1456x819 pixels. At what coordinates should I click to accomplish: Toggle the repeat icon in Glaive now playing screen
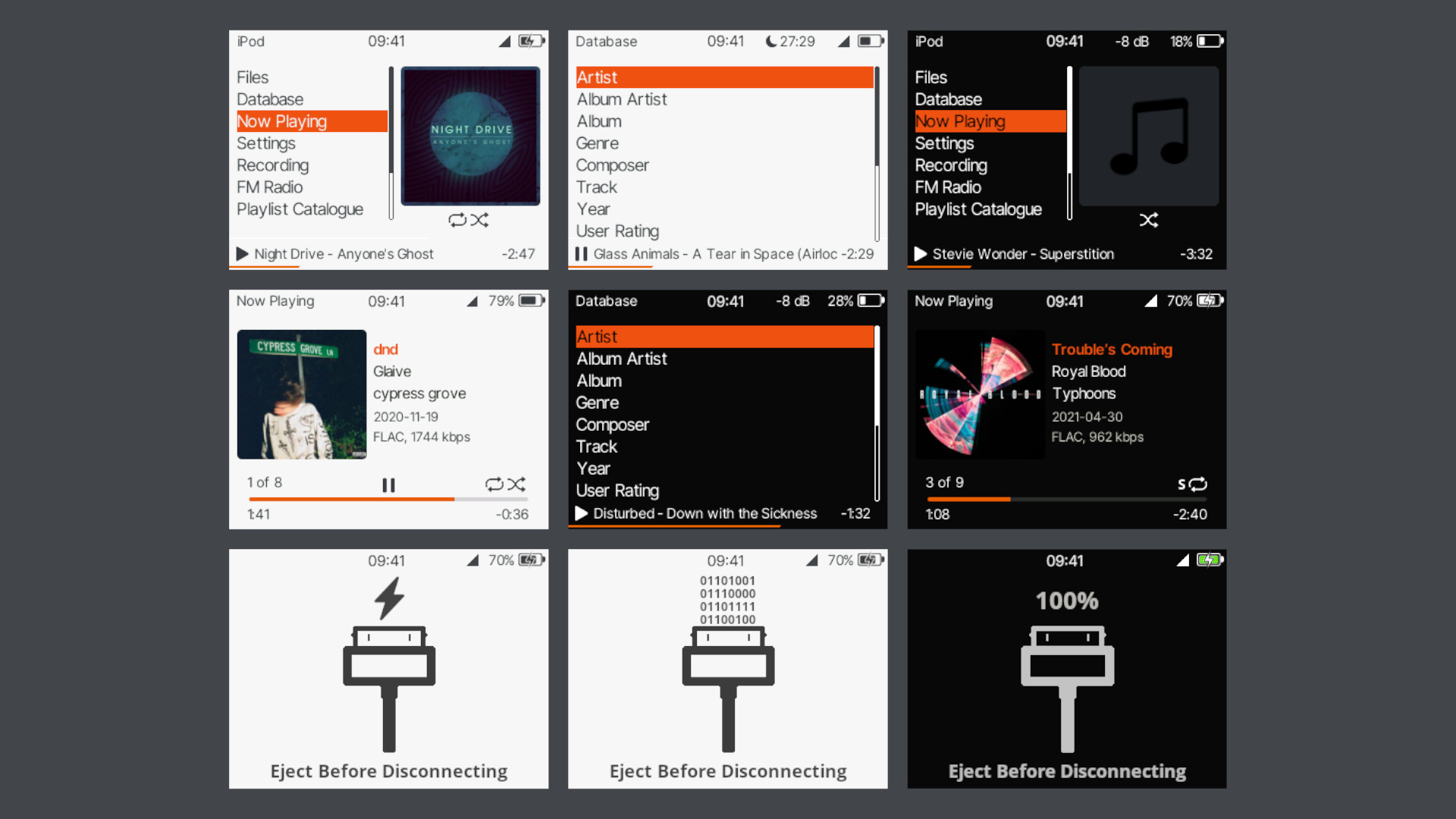click(494, 484)
